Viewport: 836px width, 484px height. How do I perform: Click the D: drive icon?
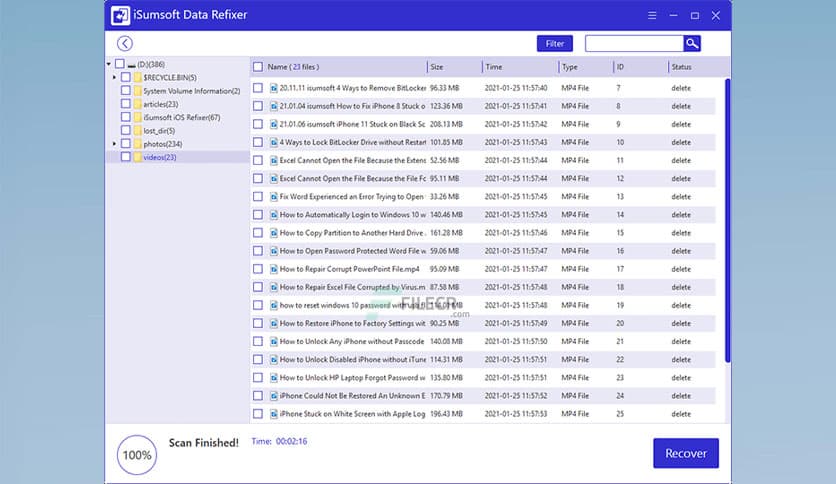131,65
